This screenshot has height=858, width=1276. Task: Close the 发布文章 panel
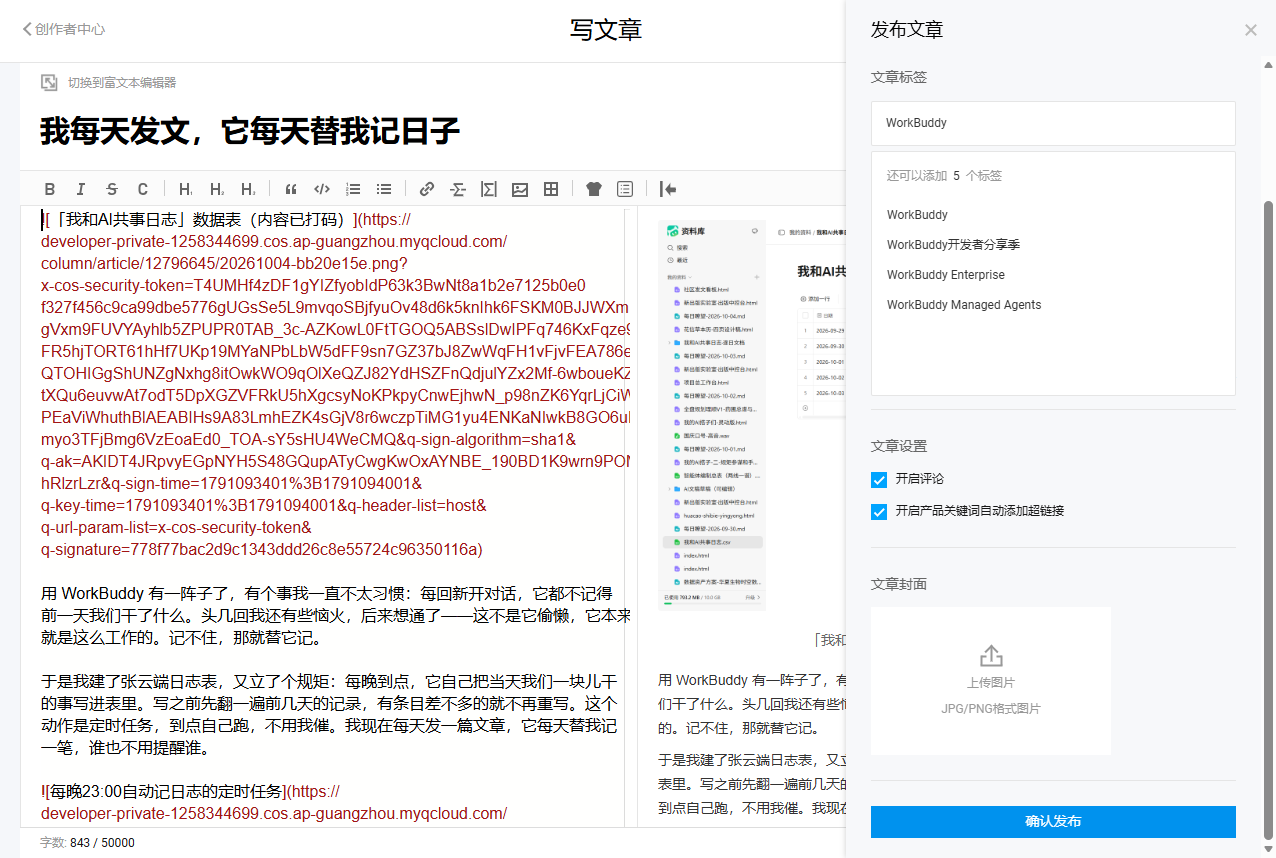coord(1251,30)
